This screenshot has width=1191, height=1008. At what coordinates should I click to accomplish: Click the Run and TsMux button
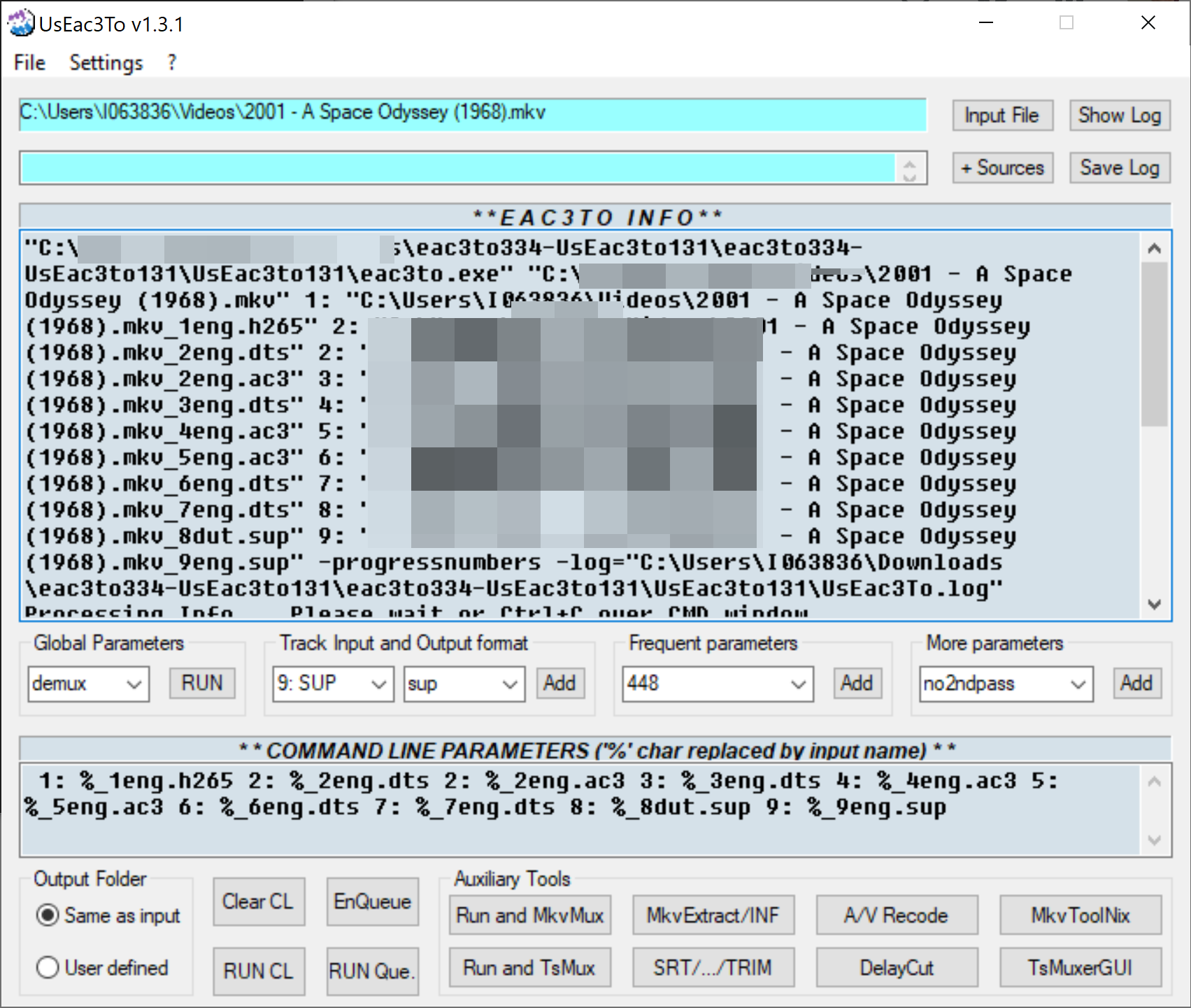click(x=530, y=967)
